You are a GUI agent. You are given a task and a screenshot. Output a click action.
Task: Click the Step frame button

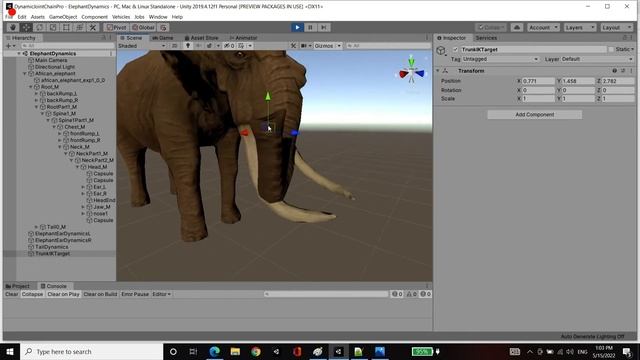[324, 27]
